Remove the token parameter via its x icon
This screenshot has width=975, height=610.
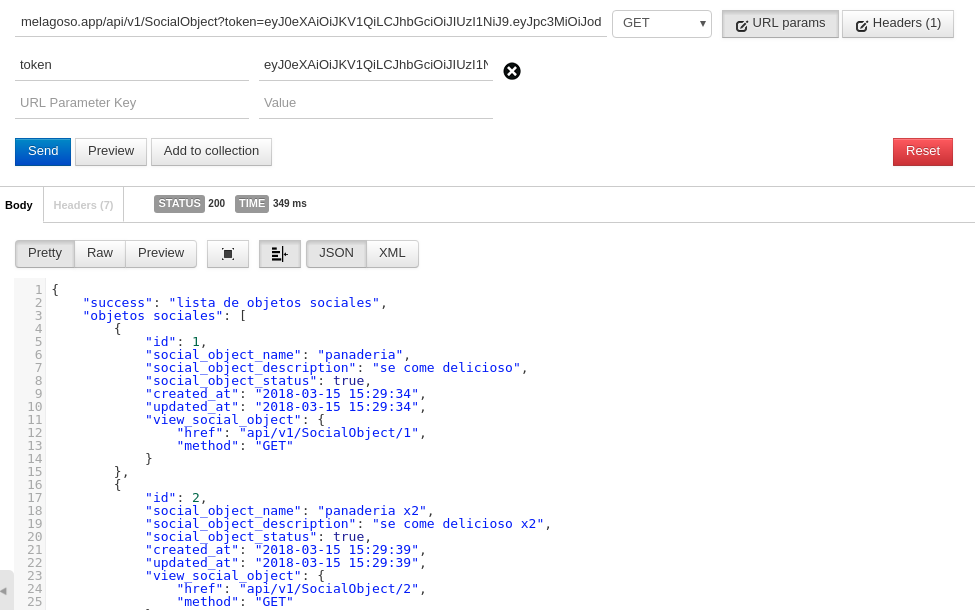512,71
